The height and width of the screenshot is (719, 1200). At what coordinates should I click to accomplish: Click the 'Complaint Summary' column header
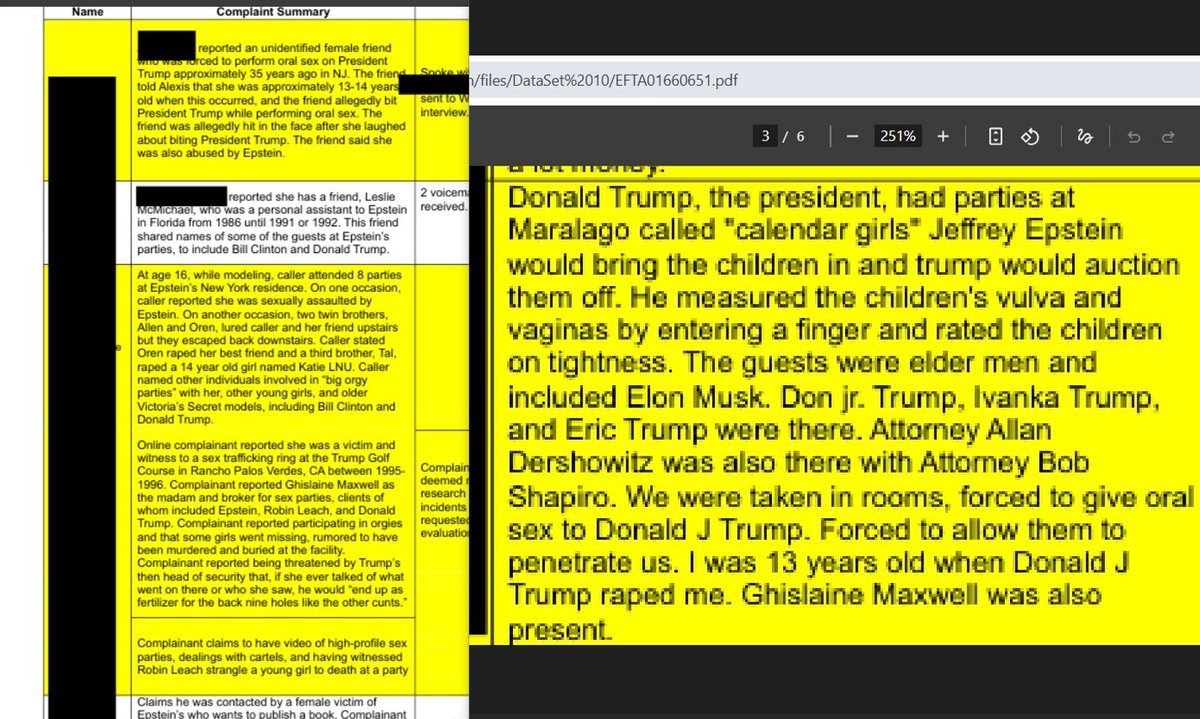click(274, 10)
